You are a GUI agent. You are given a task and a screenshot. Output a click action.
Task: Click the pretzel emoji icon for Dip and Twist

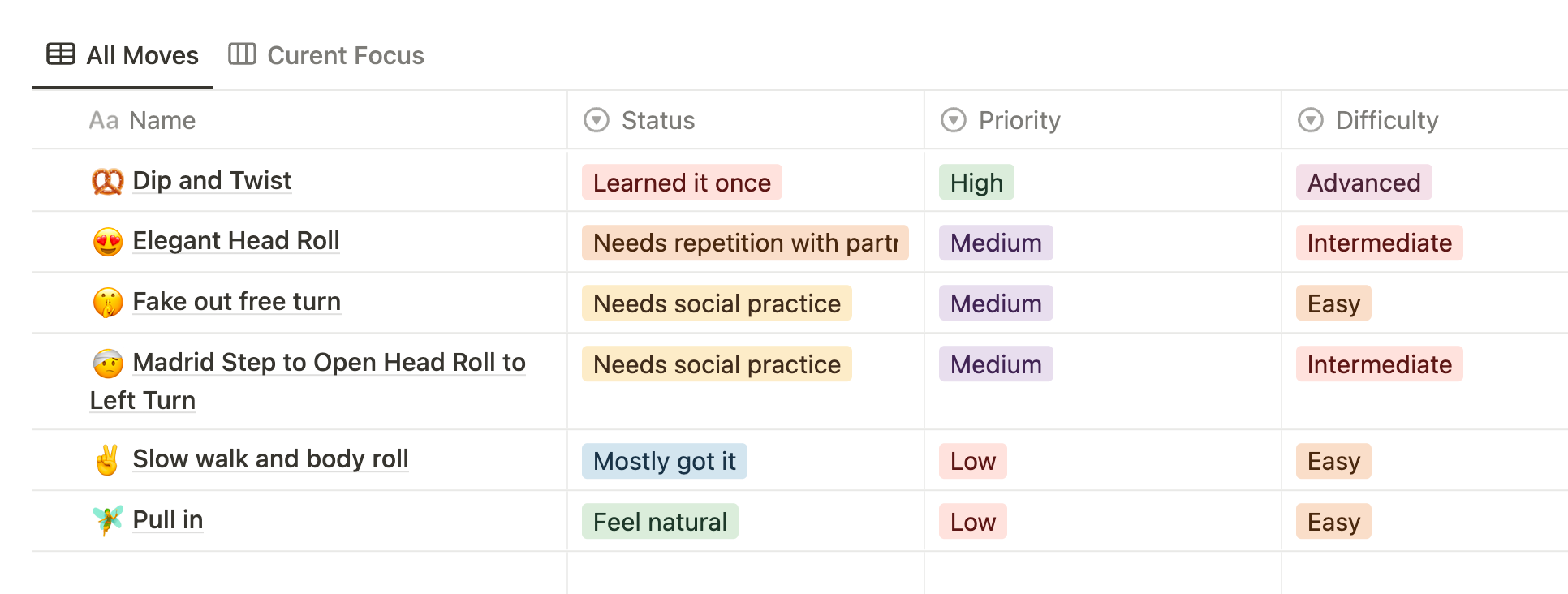(107, 181)
